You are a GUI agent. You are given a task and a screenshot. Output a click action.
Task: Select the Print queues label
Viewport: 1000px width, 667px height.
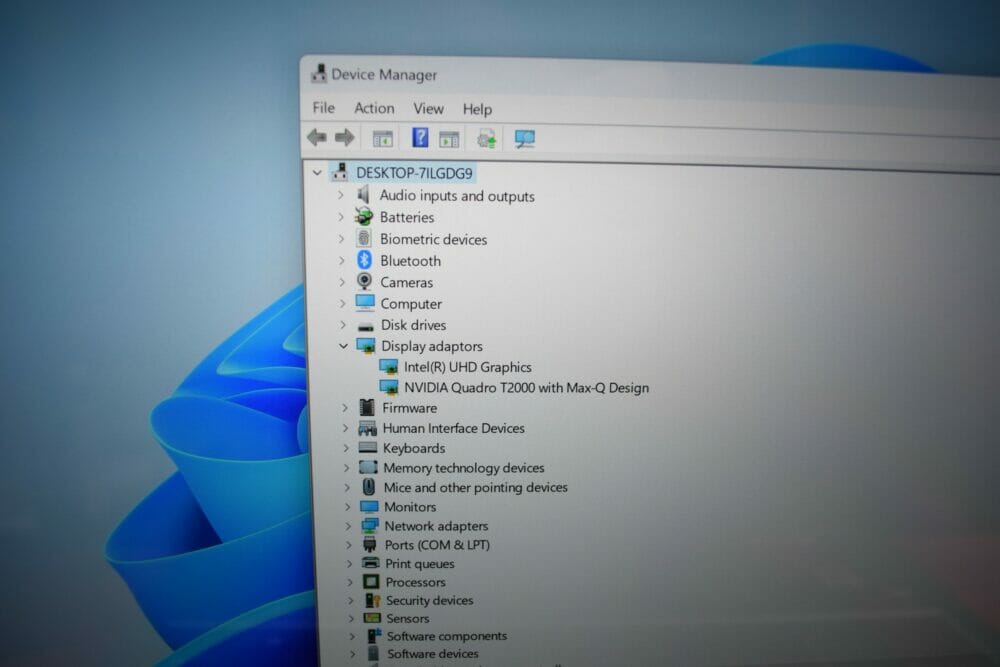[x=420, y=564]
